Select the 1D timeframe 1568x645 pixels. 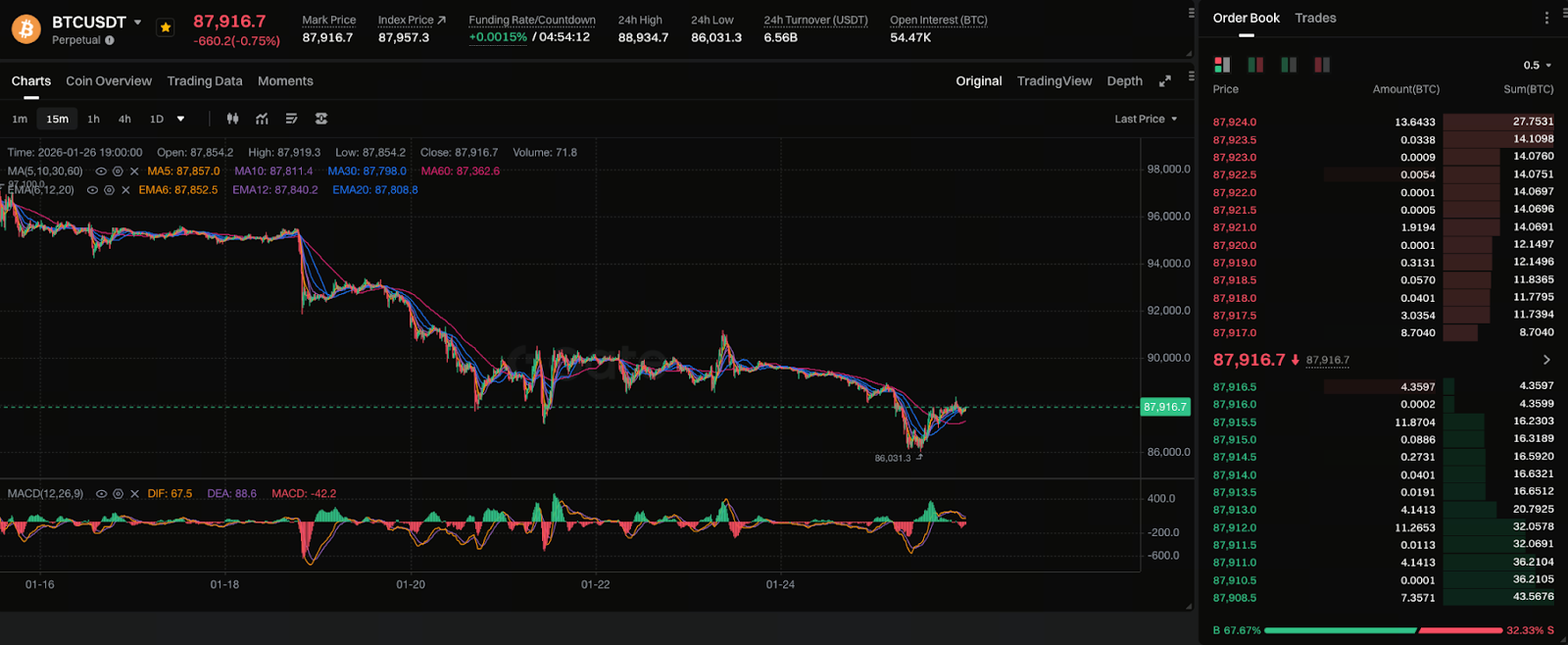(157, 119)
